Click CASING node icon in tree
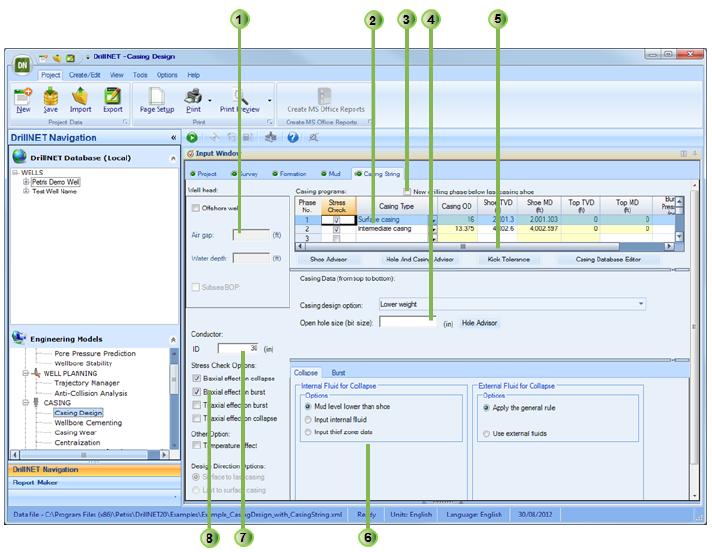This screenshot has width=712, height=552. [36, 403]
